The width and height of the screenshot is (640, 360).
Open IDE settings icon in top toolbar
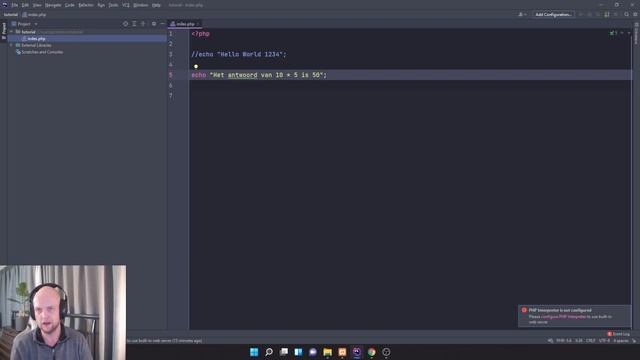636,15
